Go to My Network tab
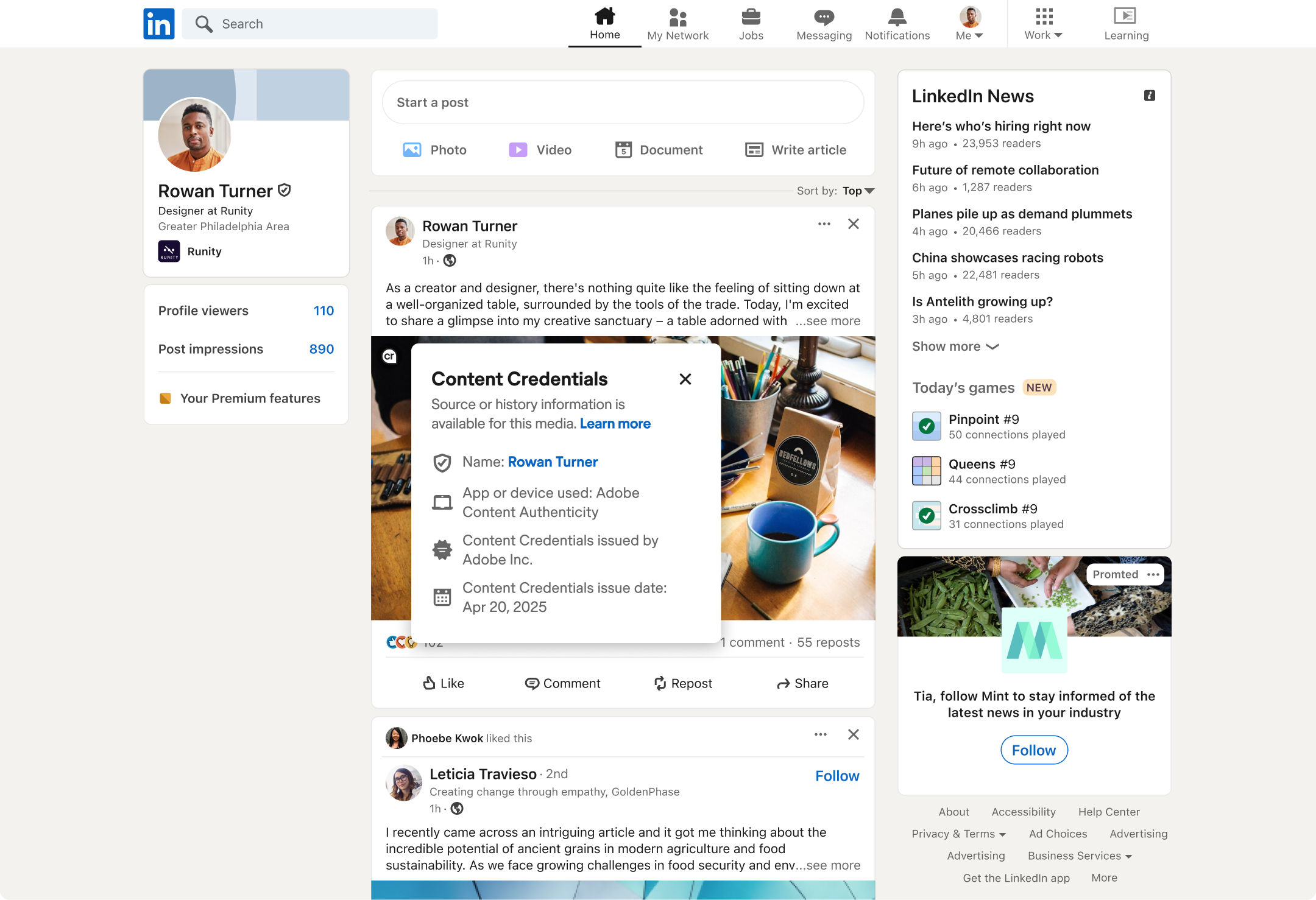 (x=677, y=24)
